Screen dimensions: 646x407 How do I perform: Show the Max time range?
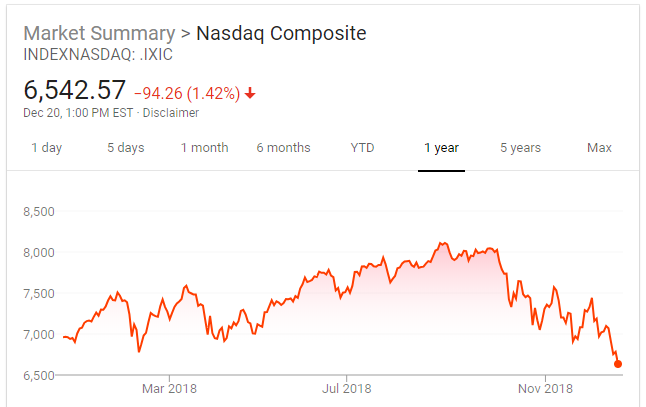click(x=599, y=148)
